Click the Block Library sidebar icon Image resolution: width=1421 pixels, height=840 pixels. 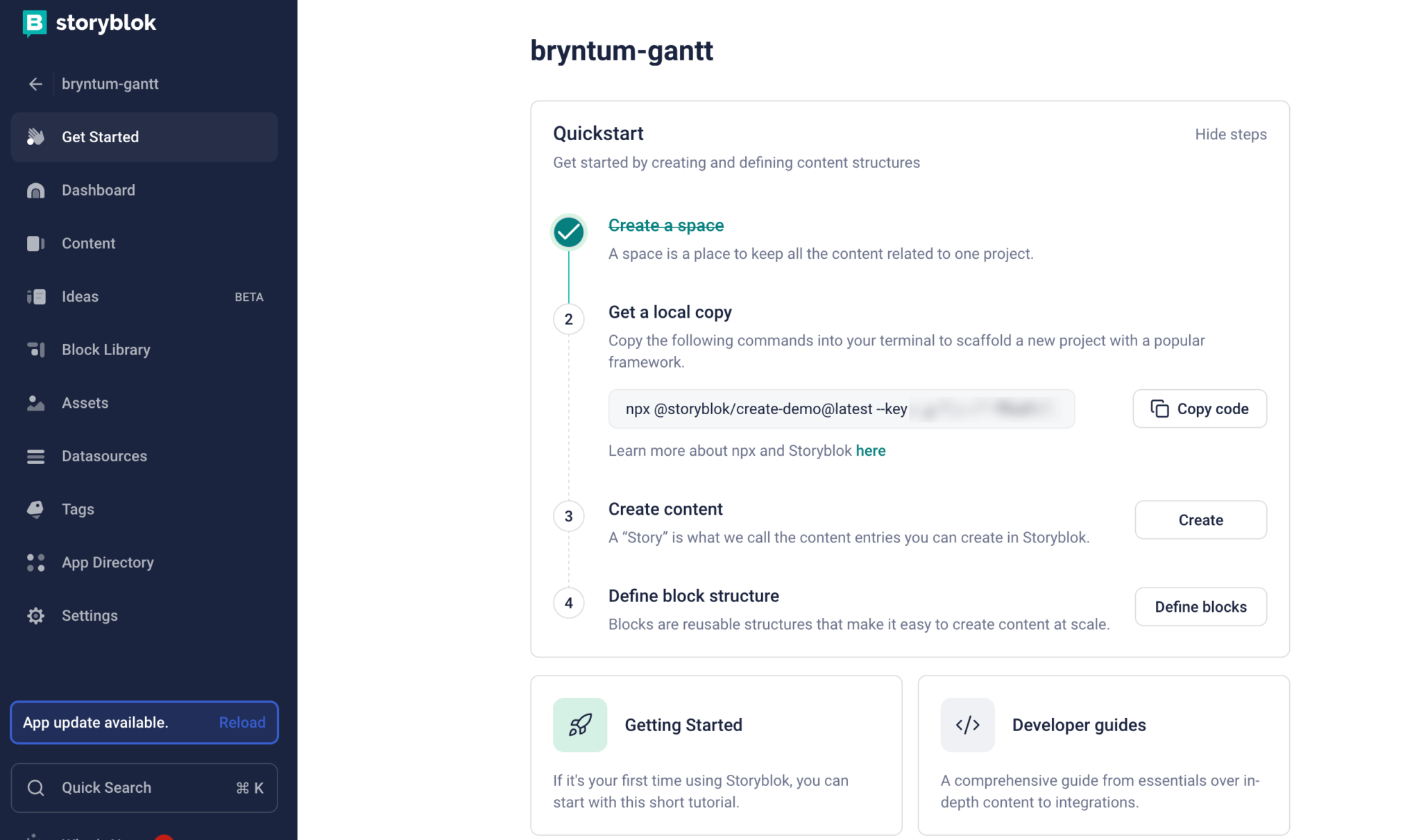(35, 350)
